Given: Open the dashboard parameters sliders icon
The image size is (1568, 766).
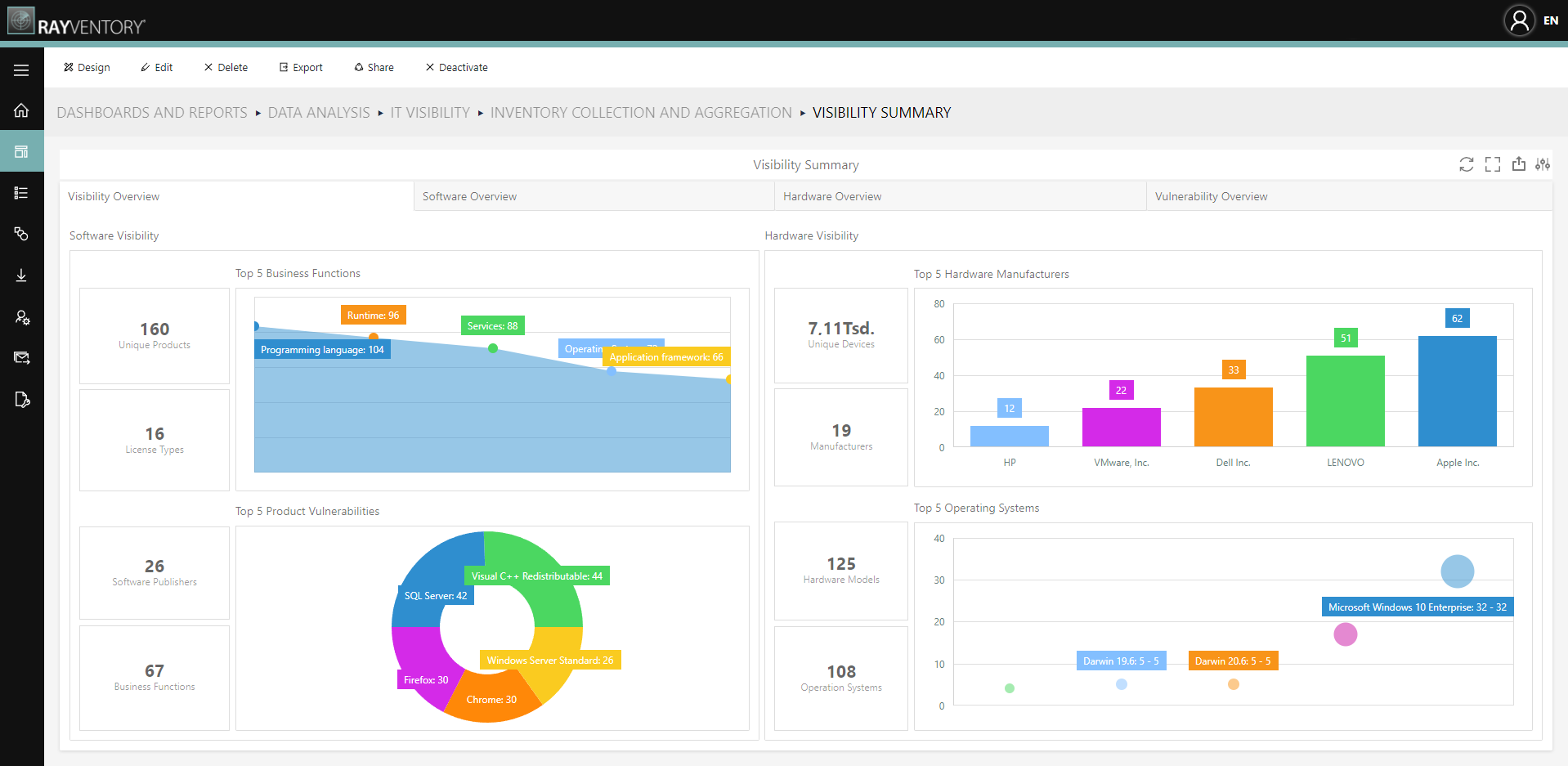Looking at the screenshot, I should pyautogui.click(x=1543, y=164).
